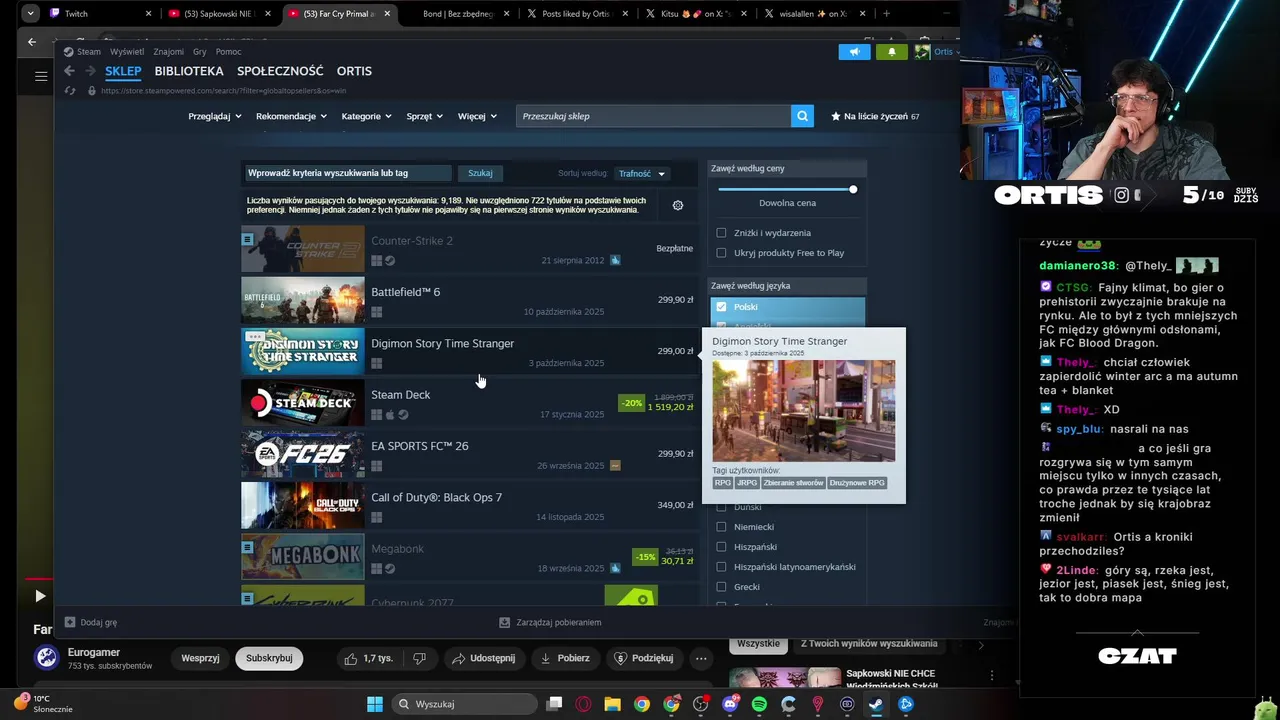The image size is (1280, 720).
Task: Go forward using Steam's forward arrow
Action: (x=90, y=71)
